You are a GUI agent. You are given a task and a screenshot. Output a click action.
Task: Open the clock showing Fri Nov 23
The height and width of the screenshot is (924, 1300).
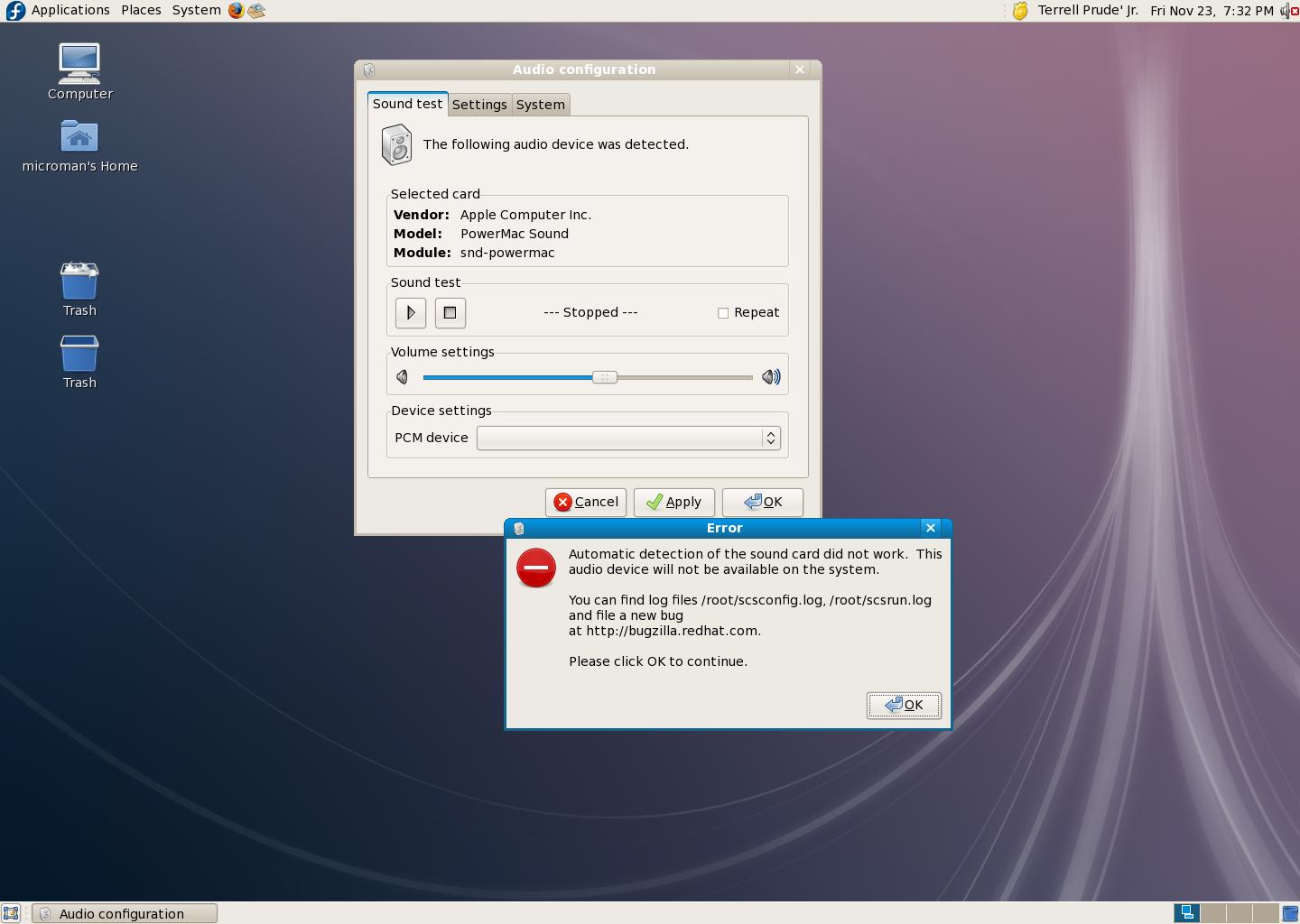(x=1212, y=10)
